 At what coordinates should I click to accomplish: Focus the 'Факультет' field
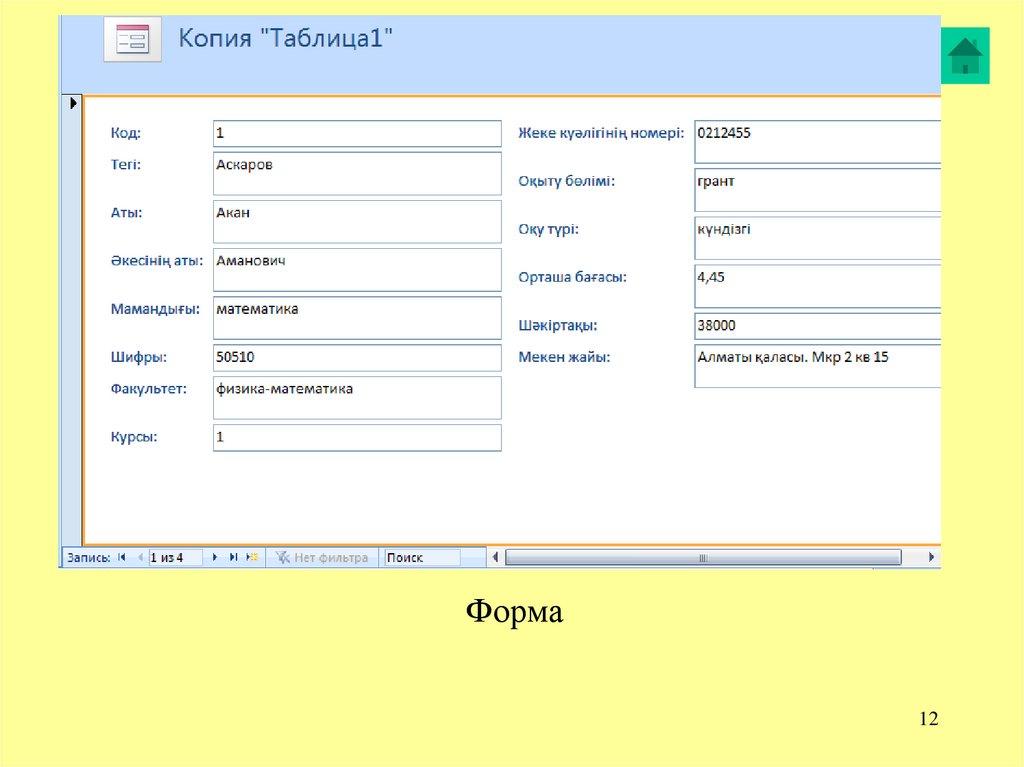[x=357, y=397]
